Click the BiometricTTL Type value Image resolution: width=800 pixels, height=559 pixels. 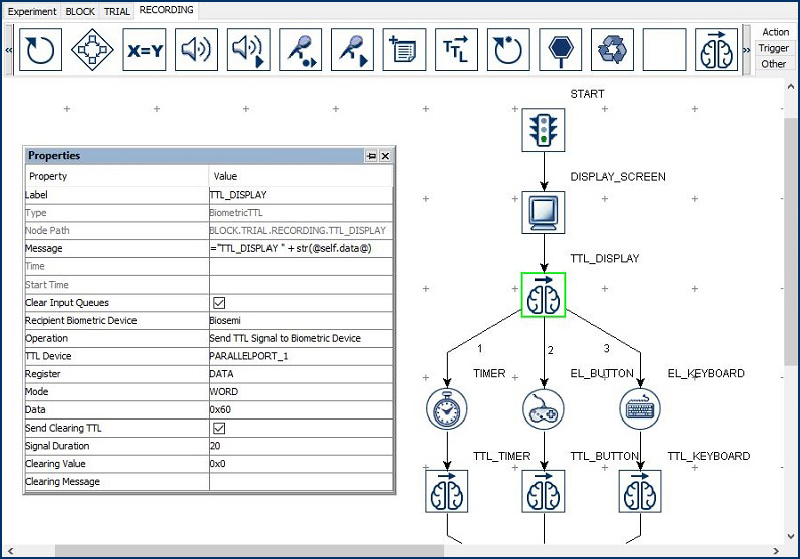click(x=236, y=213)
